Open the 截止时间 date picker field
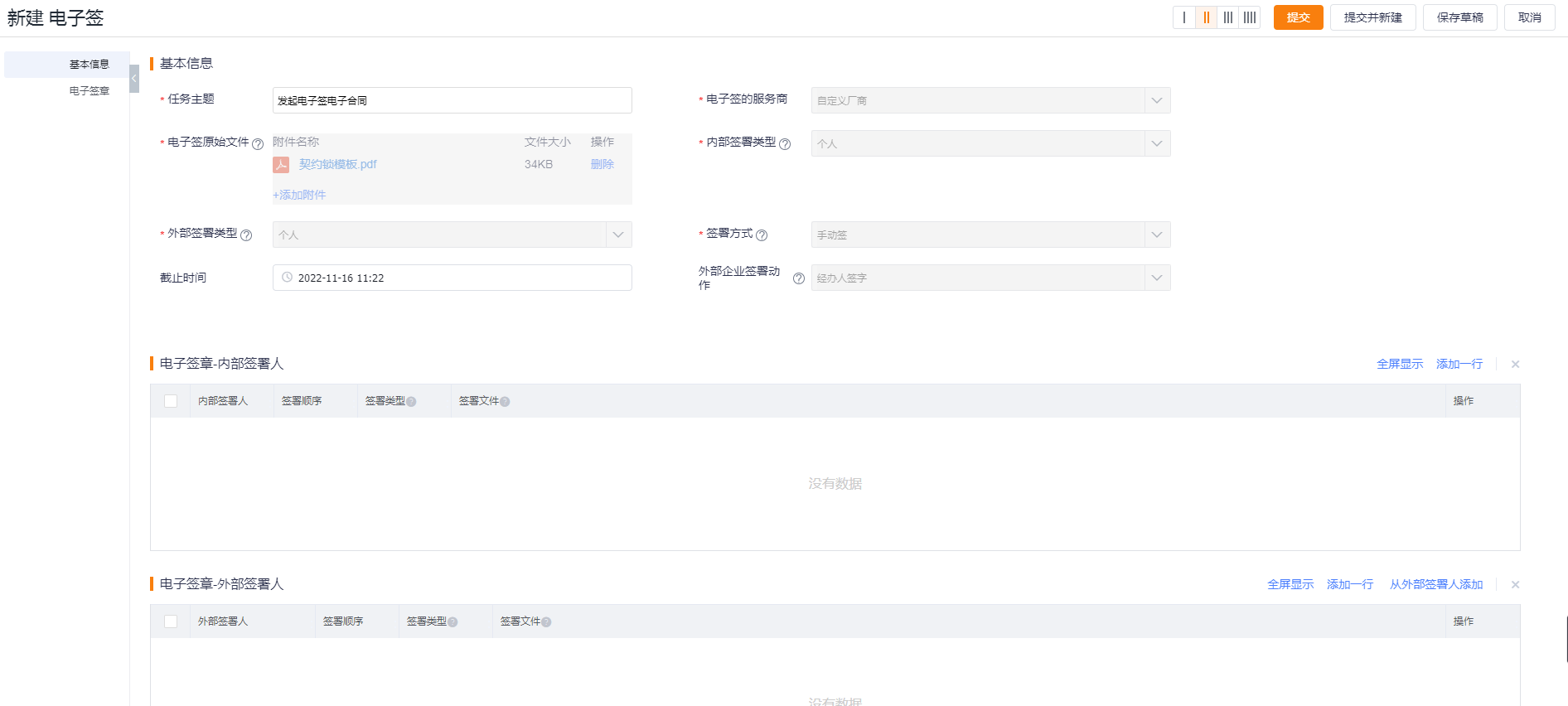Viewport: 1568px width, 706px height. click(x=452, y=278)
